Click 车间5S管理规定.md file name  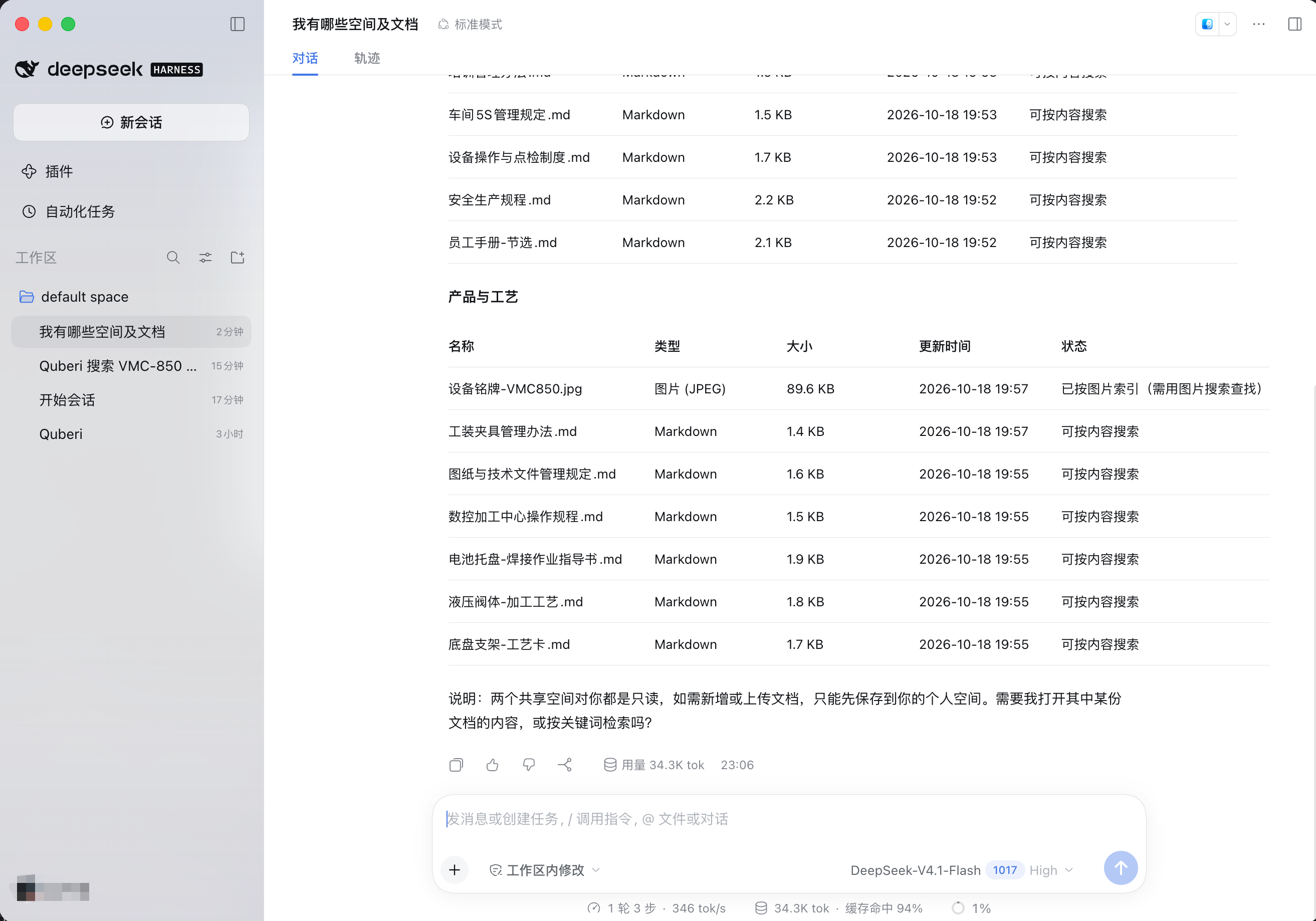pos(509,115)
